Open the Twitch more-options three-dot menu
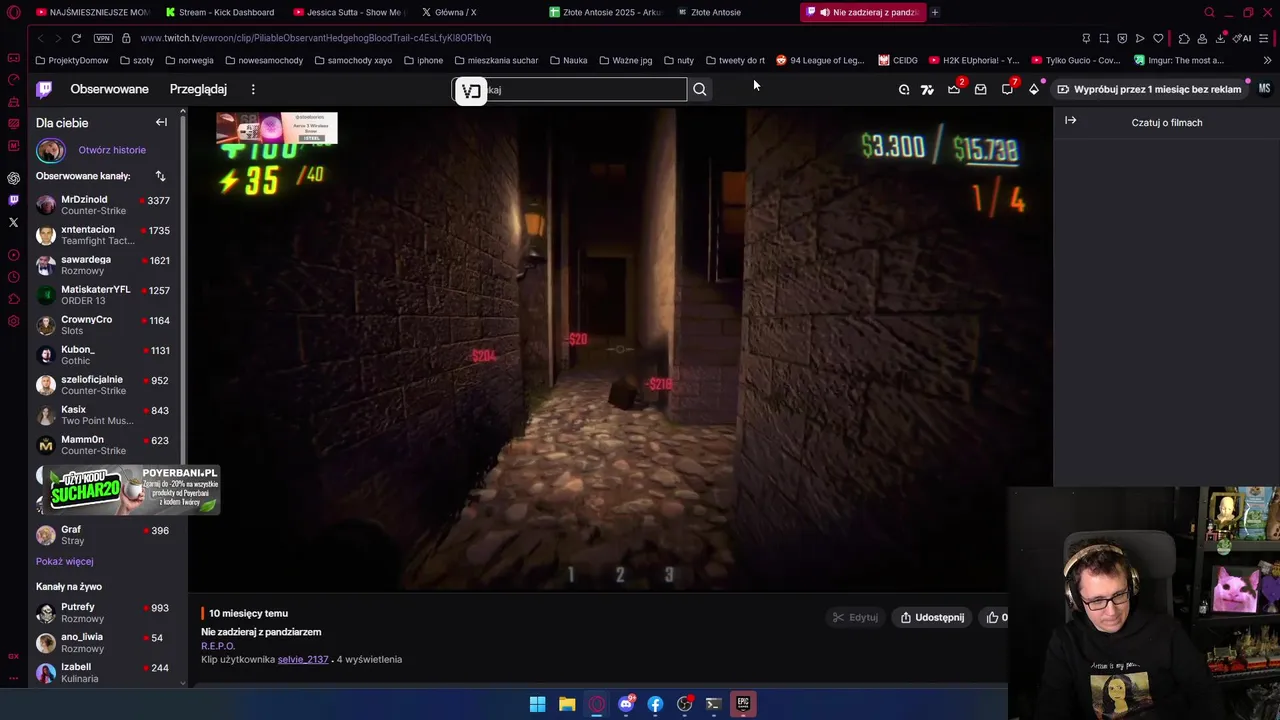The height and width of the screenshot is (720, 1280). pyautogui.click(x=253, y=89)
